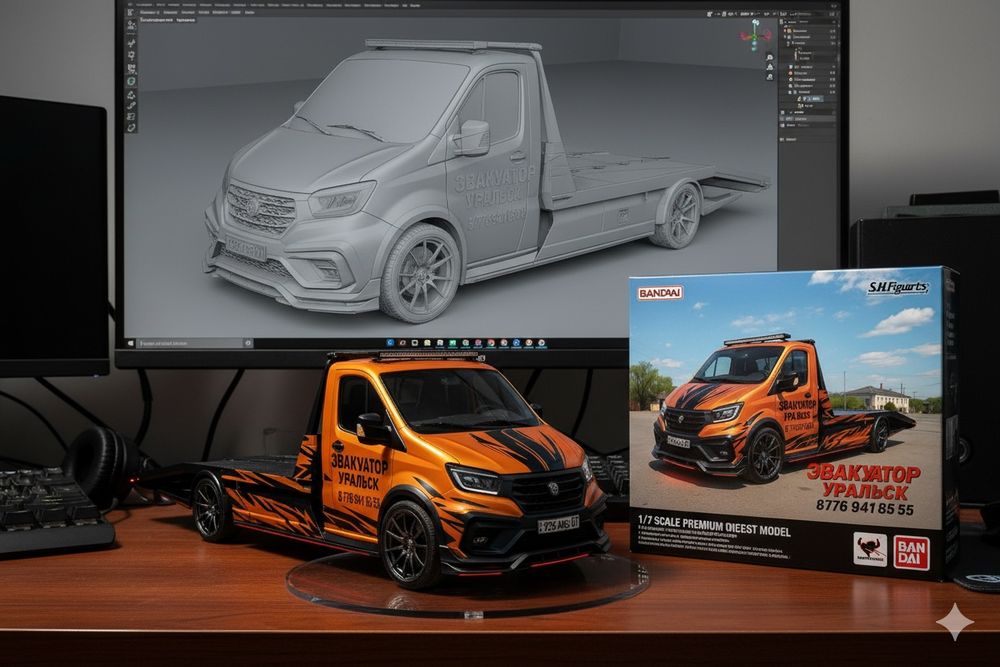Click the 3D viewport orientation gizmo

click(x=754, y=36)
